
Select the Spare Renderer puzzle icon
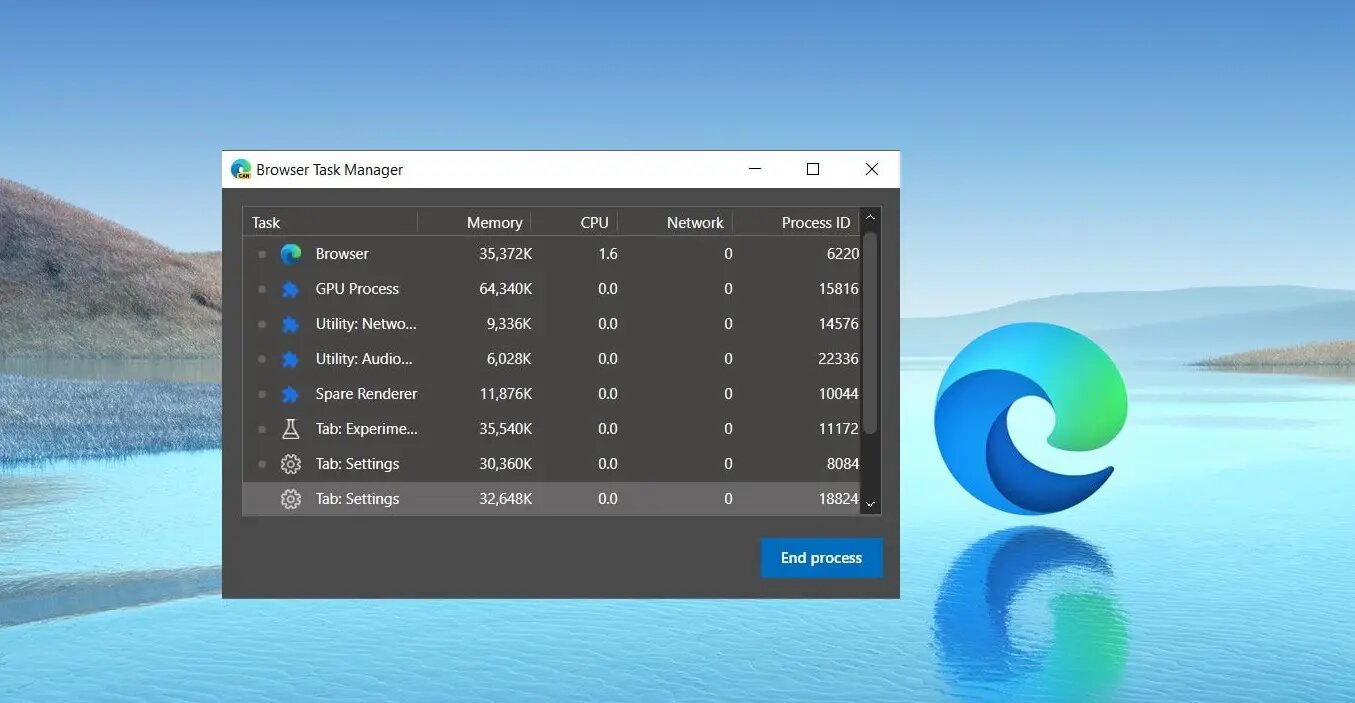click(x=291, y=394)
